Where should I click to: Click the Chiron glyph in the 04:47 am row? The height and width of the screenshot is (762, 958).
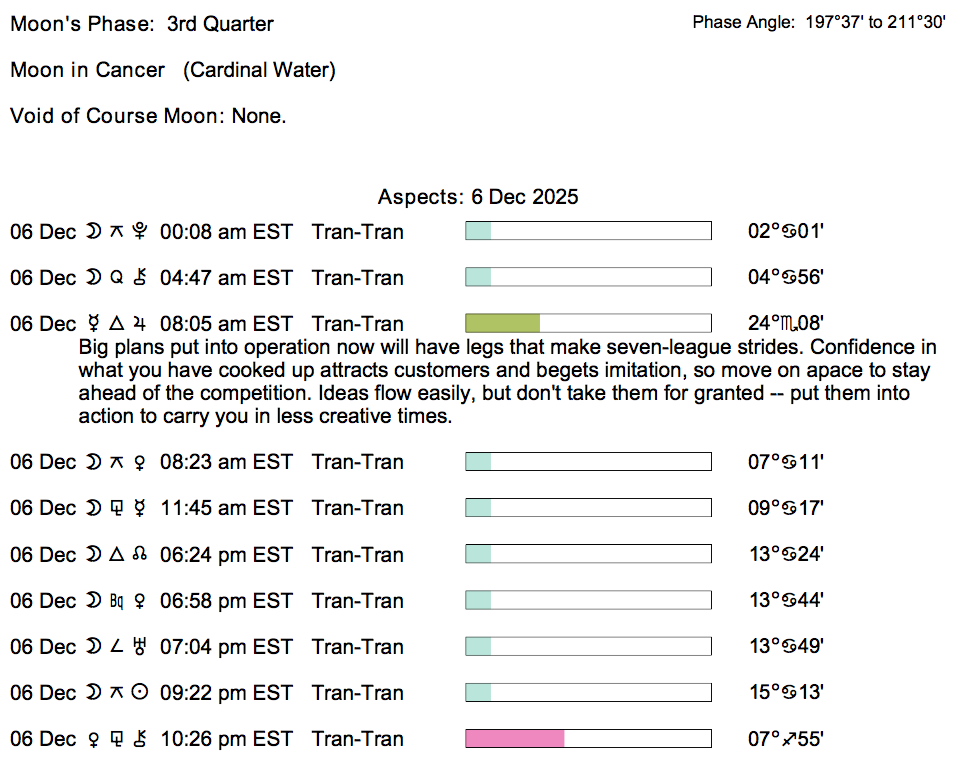(141, 278)
